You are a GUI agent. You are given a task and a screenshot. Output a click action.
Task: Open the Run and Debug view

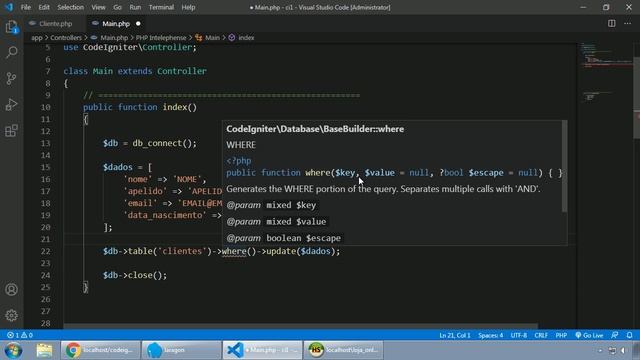[11, 104]
